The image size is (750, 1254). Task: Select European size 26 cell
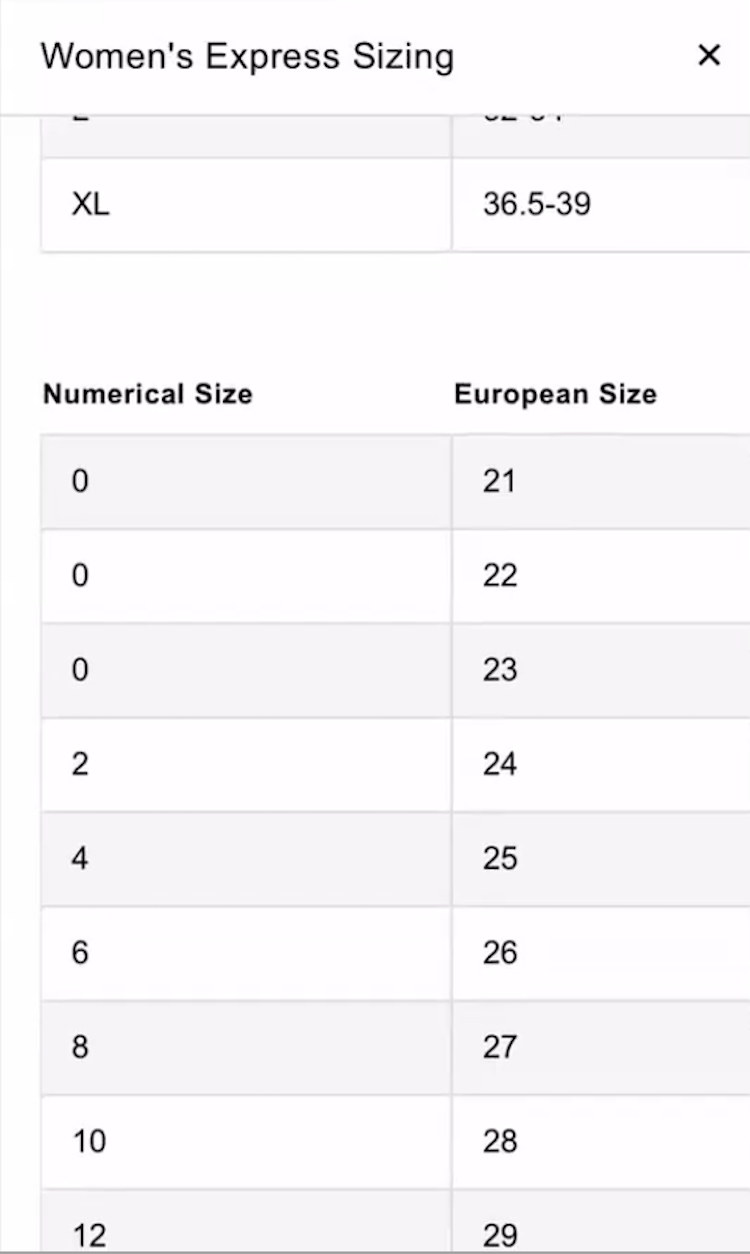click(600, 953)
